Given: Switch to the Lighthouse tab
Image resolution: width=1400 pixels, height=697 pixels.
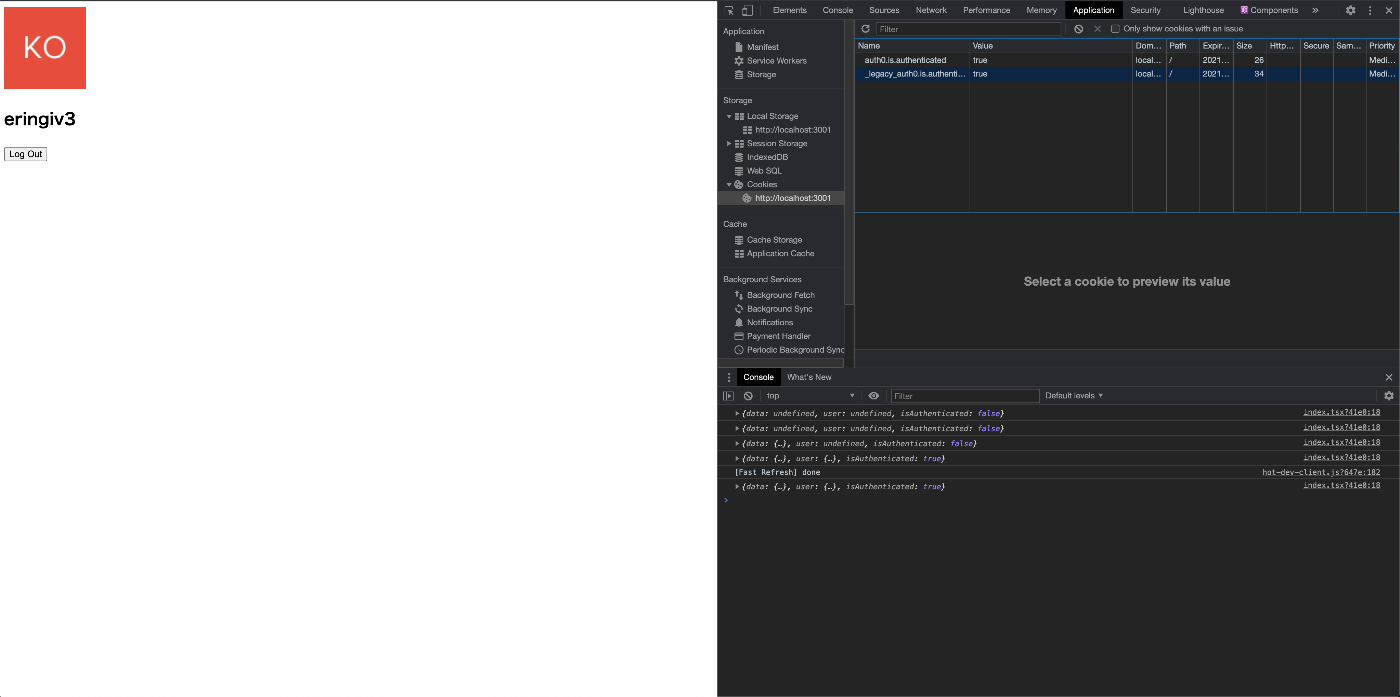Looking at the screenshot, I should (1204, 10).
